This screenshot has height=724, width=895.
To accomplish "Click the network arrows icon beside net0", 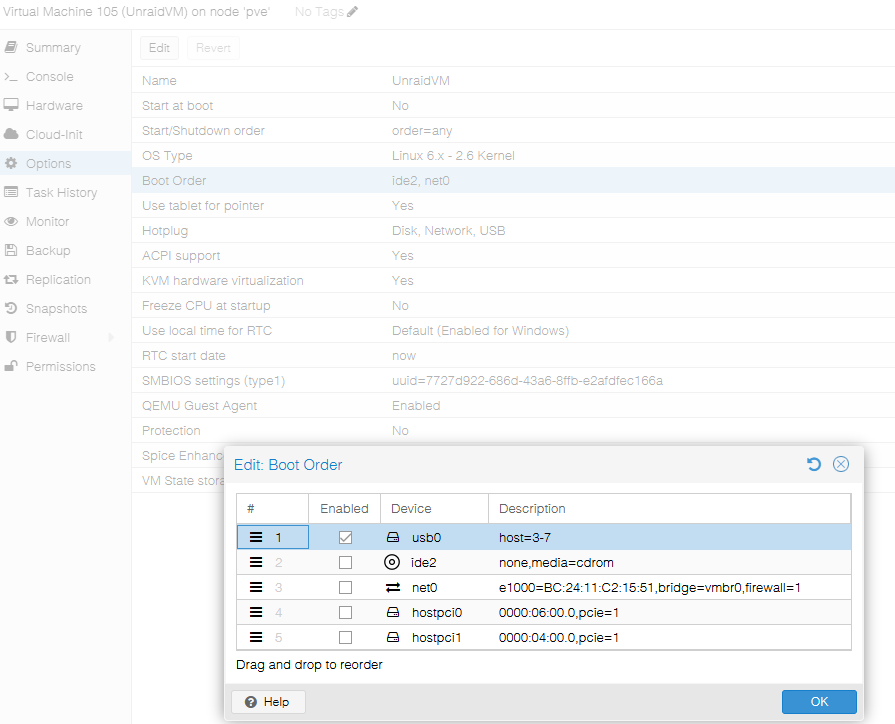I will 393,588.
